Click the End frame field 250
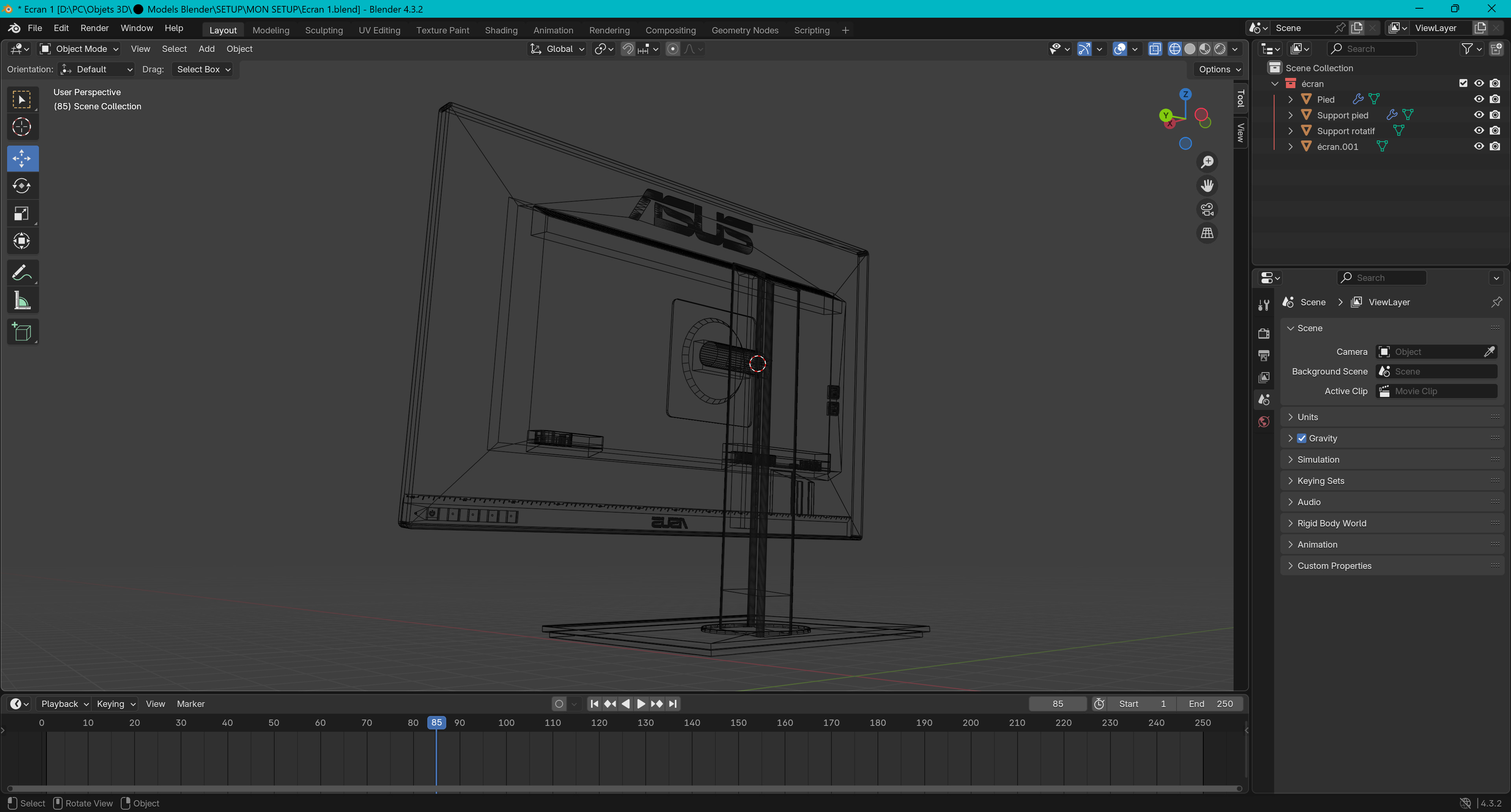The width and height of the screenshot is (1511, 812). pyautogui.click(x=1210, y=703)
